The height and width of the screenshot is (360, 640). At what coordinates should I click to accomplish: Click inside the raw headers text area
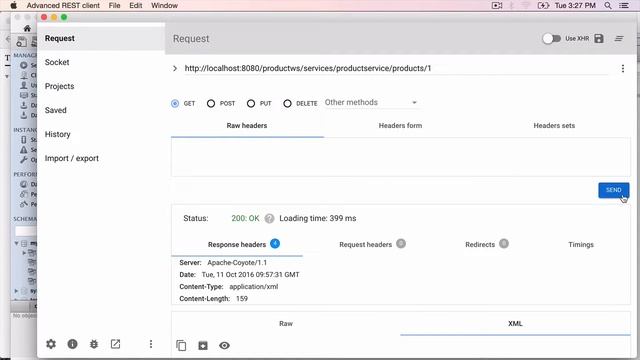pos(401,157)
